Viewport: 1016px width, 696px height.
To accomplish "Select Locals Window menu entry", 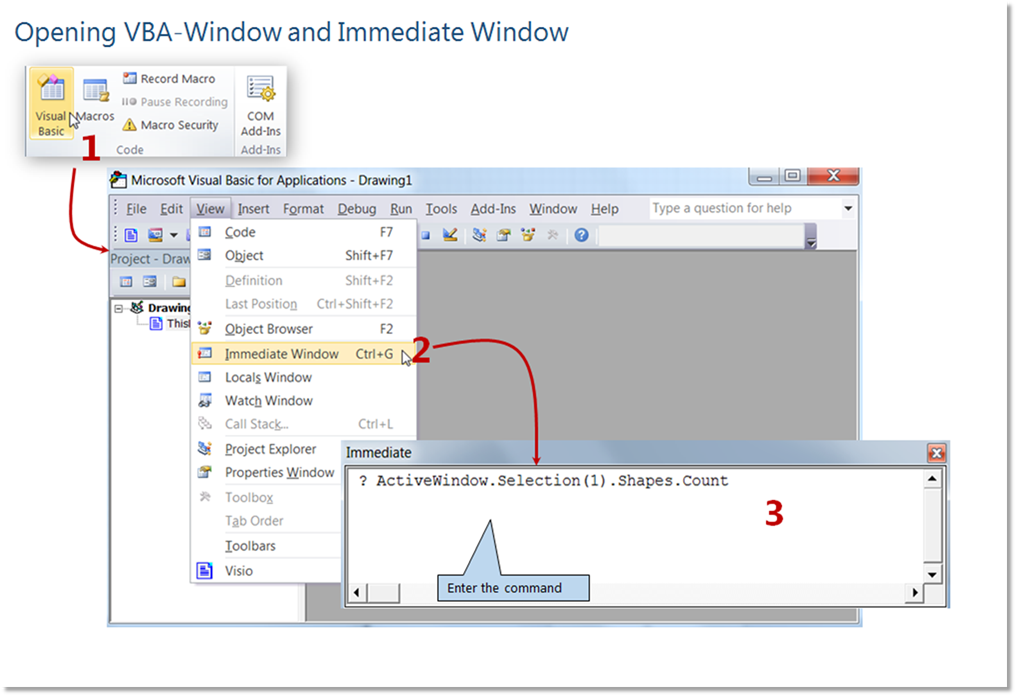I will (x=303, y=377).
